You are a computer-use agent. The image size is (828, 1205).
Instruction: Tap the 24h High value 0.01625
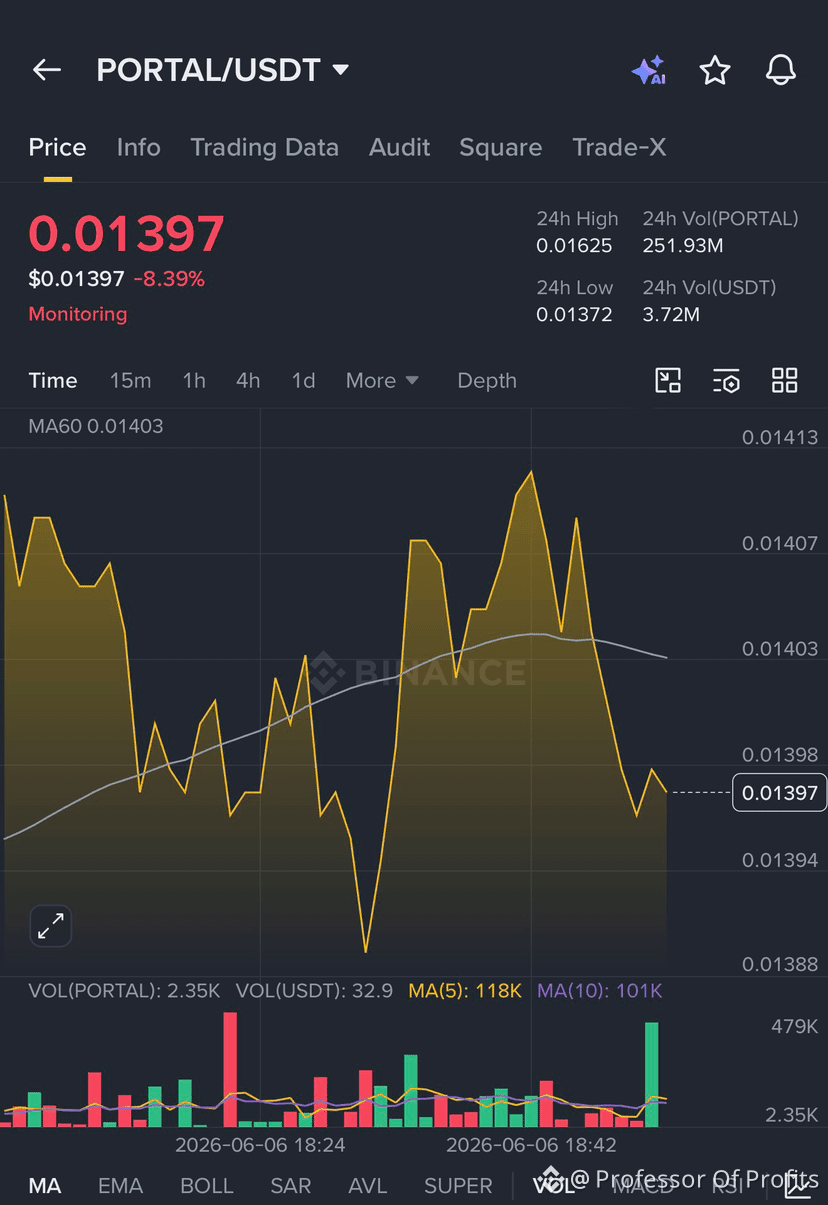(574, 246)
